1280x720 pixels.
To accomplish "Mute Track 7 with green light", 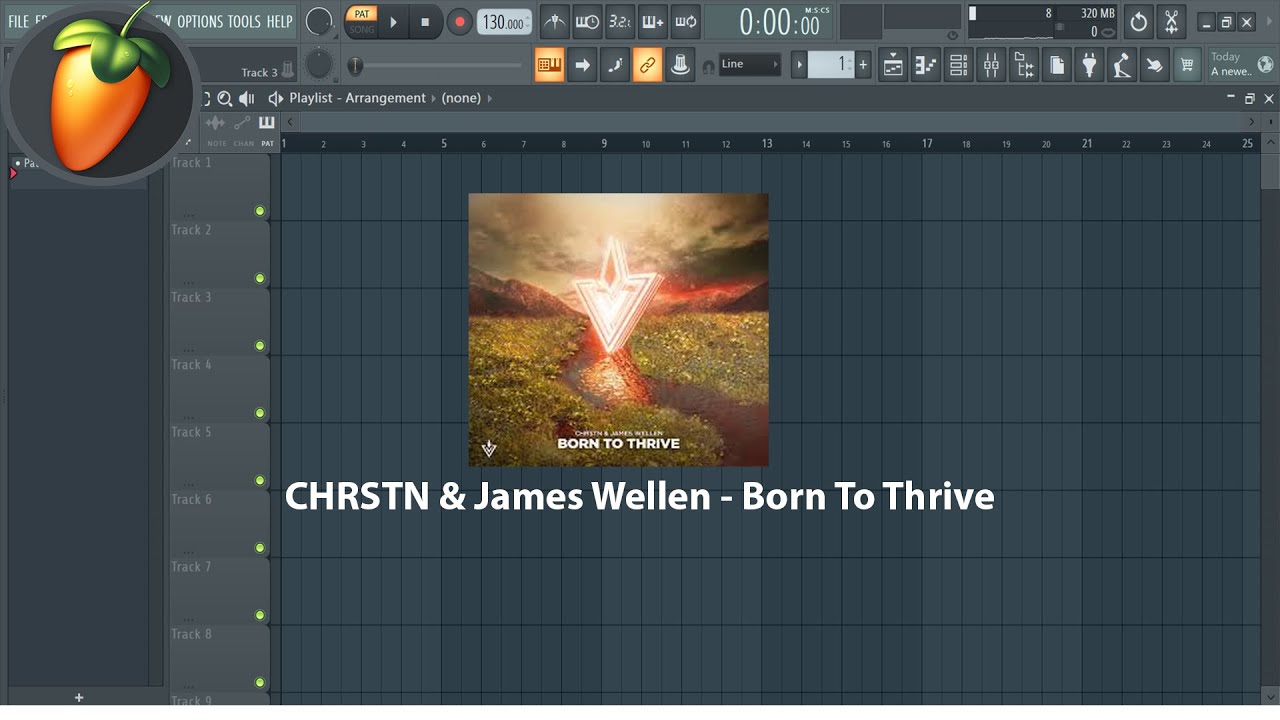I will pos(260,615).
